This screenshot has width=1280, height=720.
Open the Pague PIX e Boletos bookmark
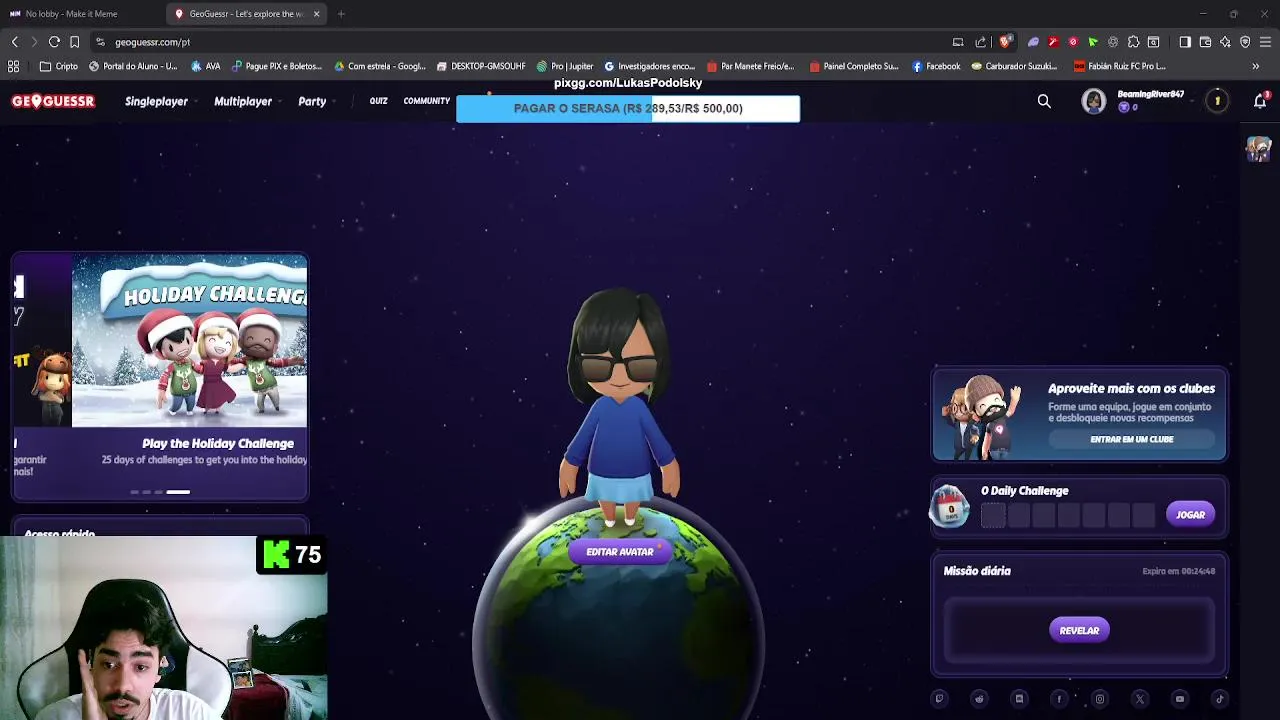click(x=277, y=66)
